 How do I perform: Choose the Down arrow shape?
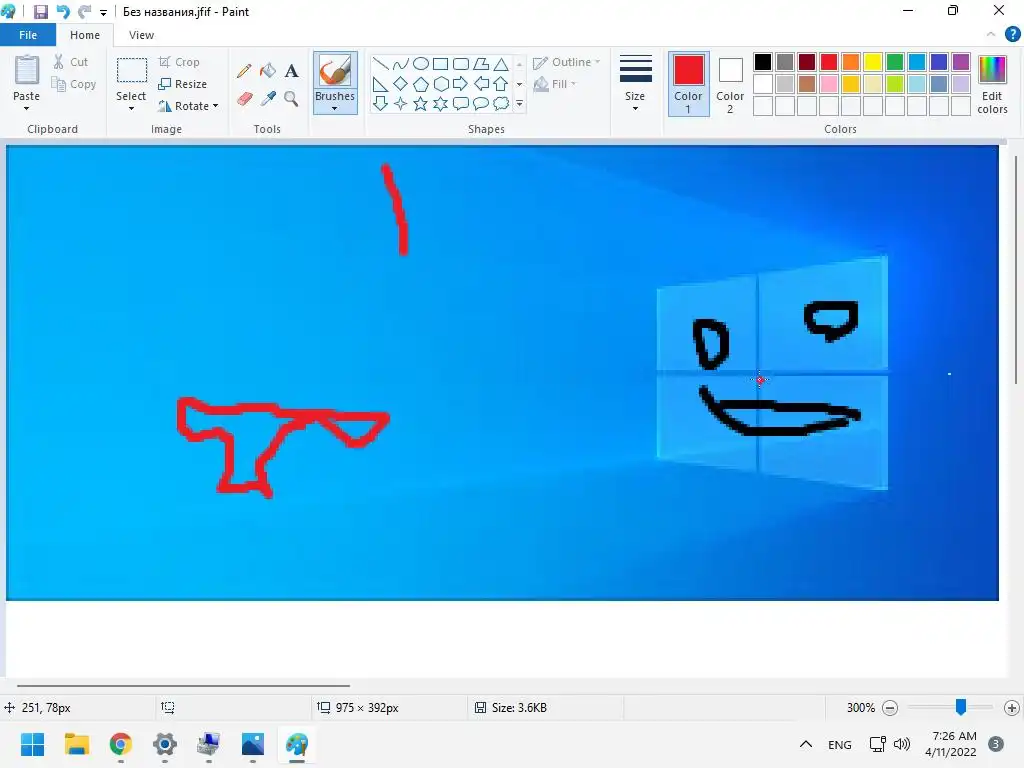coord(380,103)
